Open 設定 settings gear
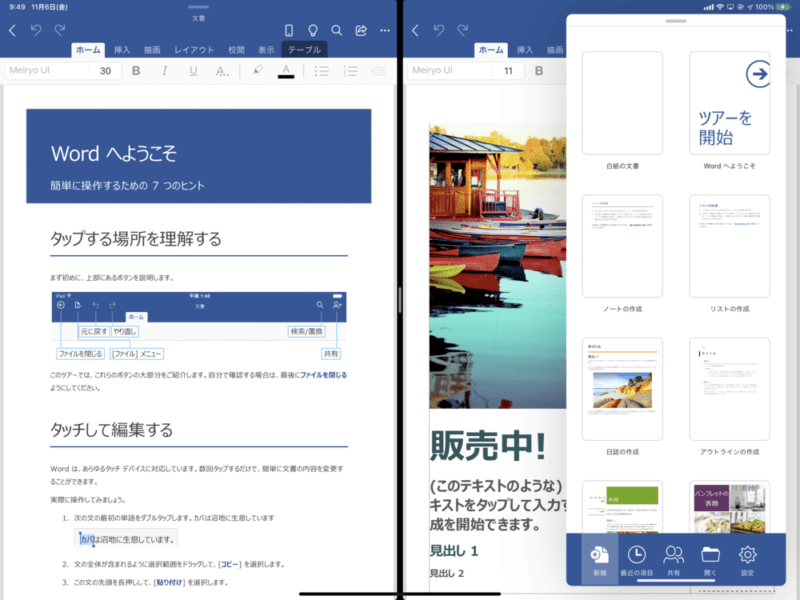The image size is (800, 600). [x=747, y=560]
